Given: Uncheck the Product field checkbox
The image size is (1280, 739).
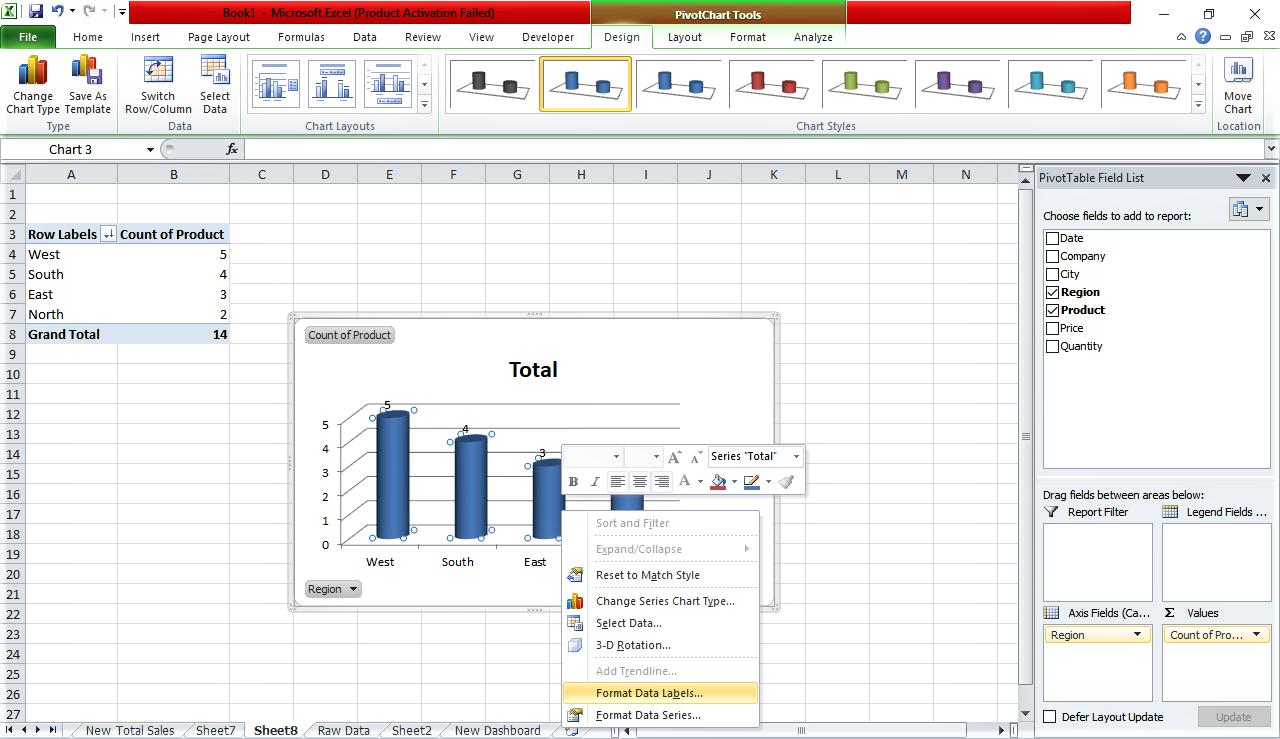Looking at the screenshot, I should [1052, 310].
